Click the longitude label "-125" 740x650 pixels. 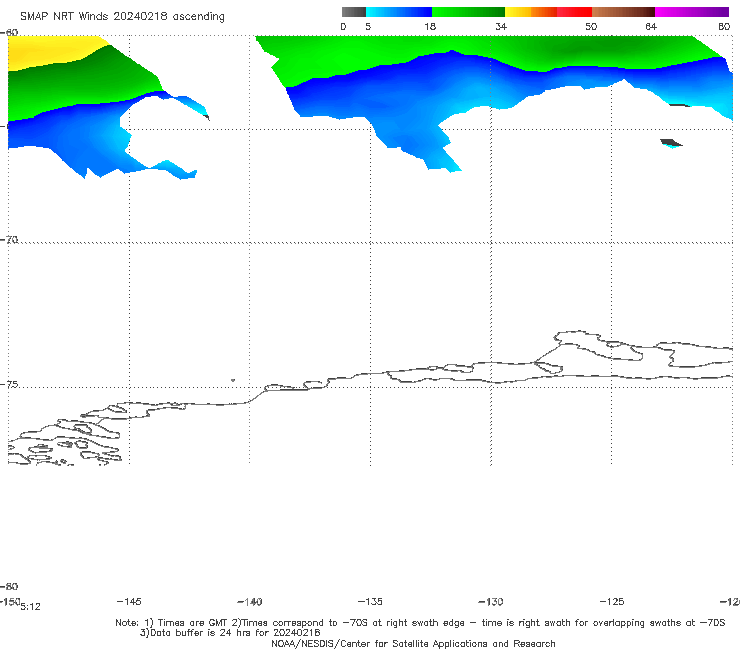[x=612, y=602]
